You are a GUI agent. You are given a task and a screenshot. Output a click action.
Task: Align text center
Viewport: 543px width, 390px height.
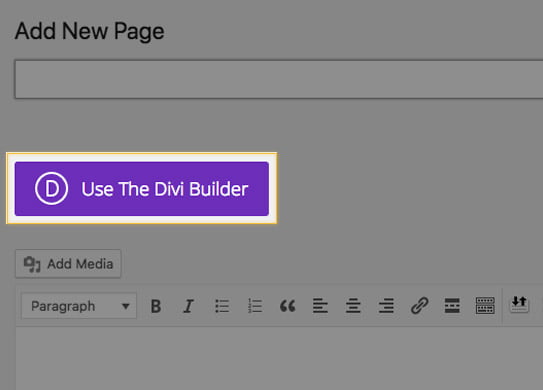tap(353, 306)
